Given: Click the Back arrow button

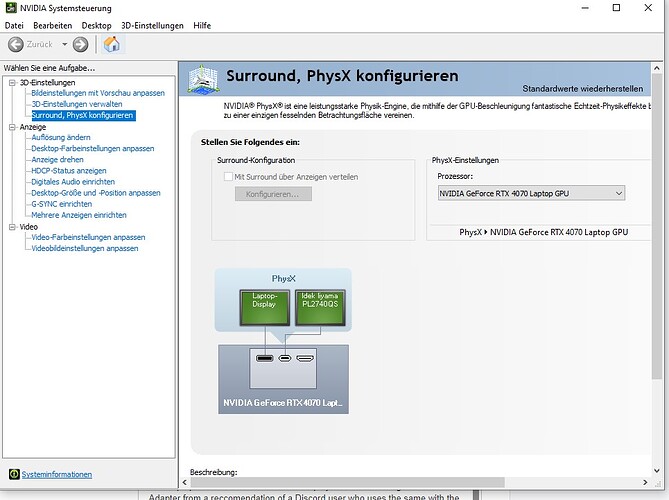Looking at the screenshot, I should (x=16, y=44).
